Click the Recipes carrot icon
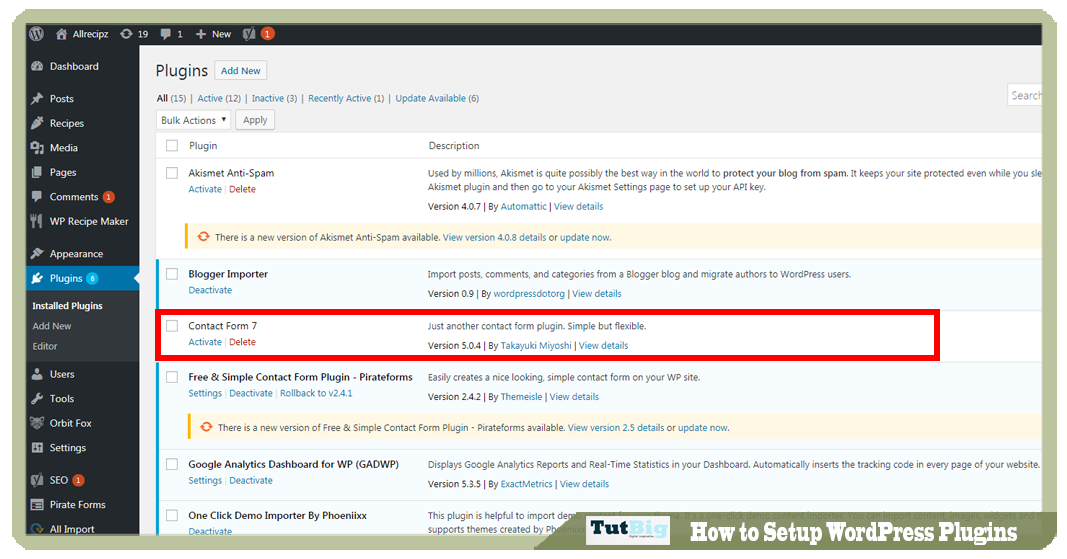The width and height of the screenshot is (1067, 559). 37,123
